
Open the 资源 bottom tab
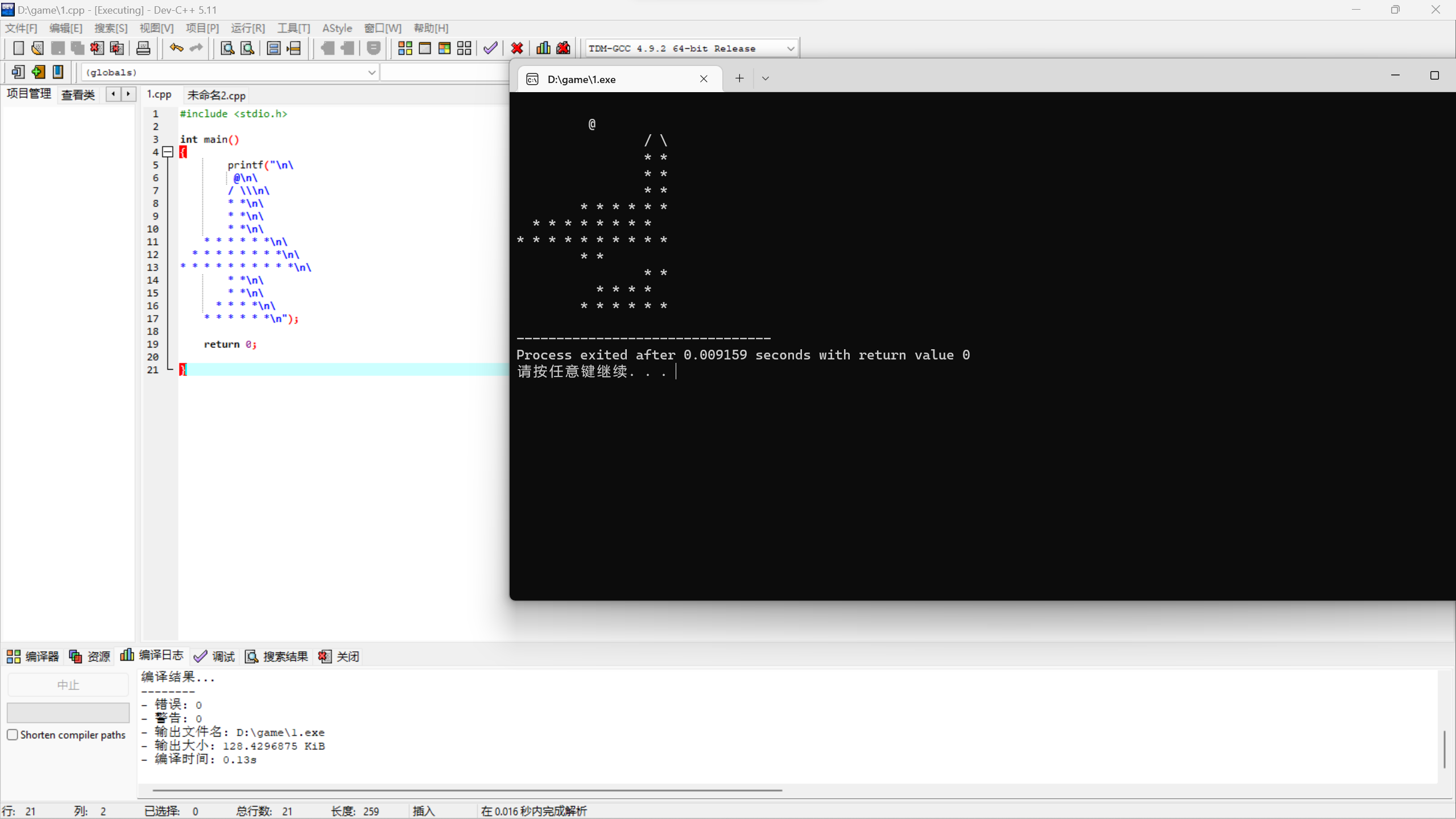(90, 656)
